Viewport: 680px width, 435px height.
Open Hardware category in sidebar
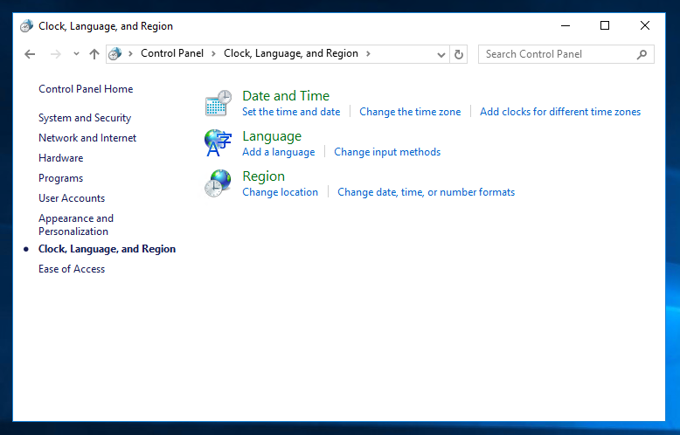pyautogui.click(x=61, y=158)
